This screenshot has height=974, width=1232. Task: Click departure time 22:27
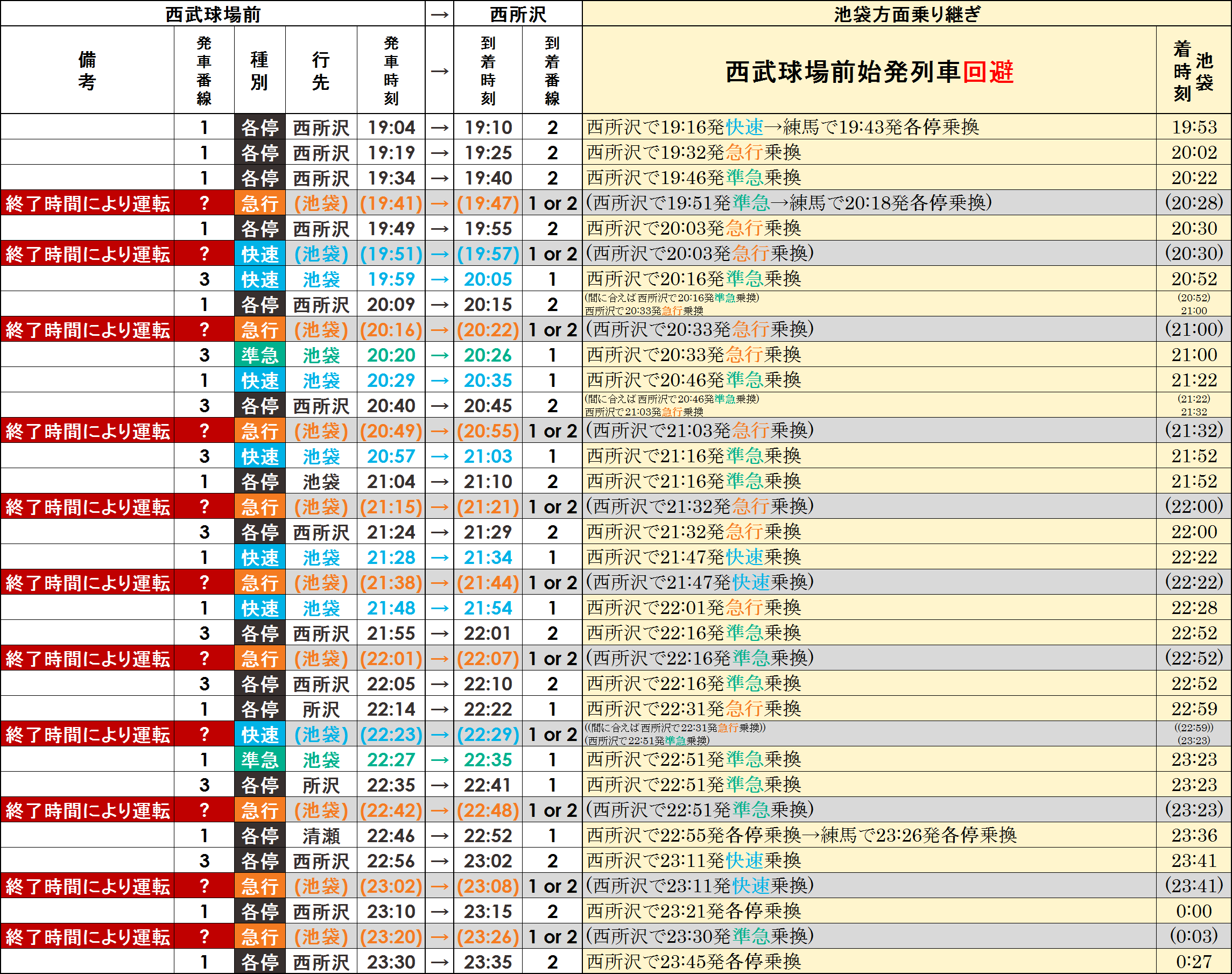(391, 760)
